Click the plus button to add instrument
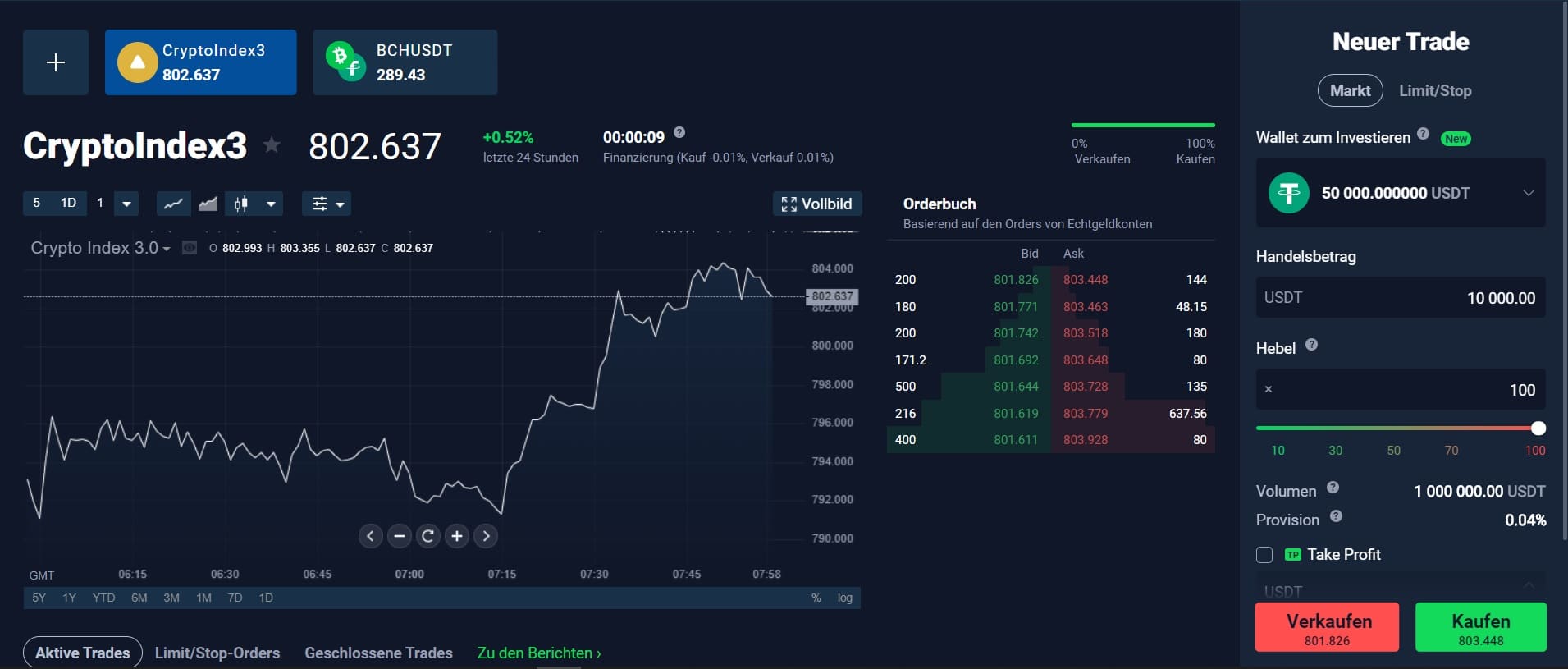The width and height of the screenshot is (1568, 669). click(x=55, y=62)
